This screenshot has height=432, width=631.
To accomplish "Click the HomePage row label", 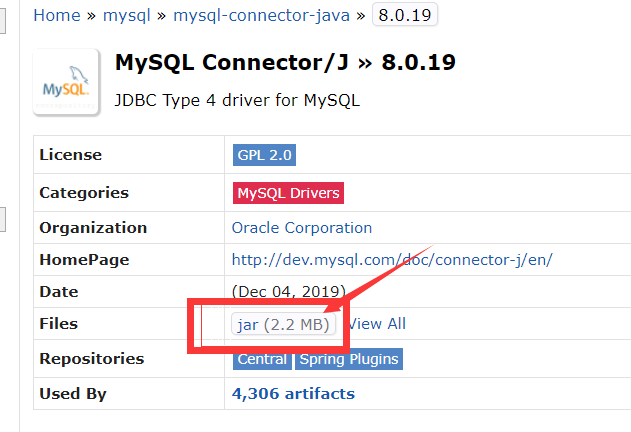I will point(85,260).
